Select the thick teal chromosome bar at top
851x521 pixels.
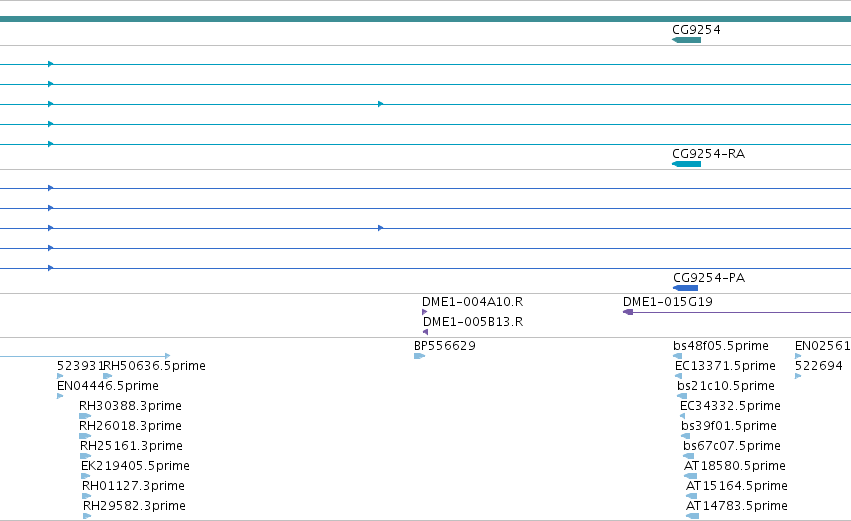(x=426, y=19)
